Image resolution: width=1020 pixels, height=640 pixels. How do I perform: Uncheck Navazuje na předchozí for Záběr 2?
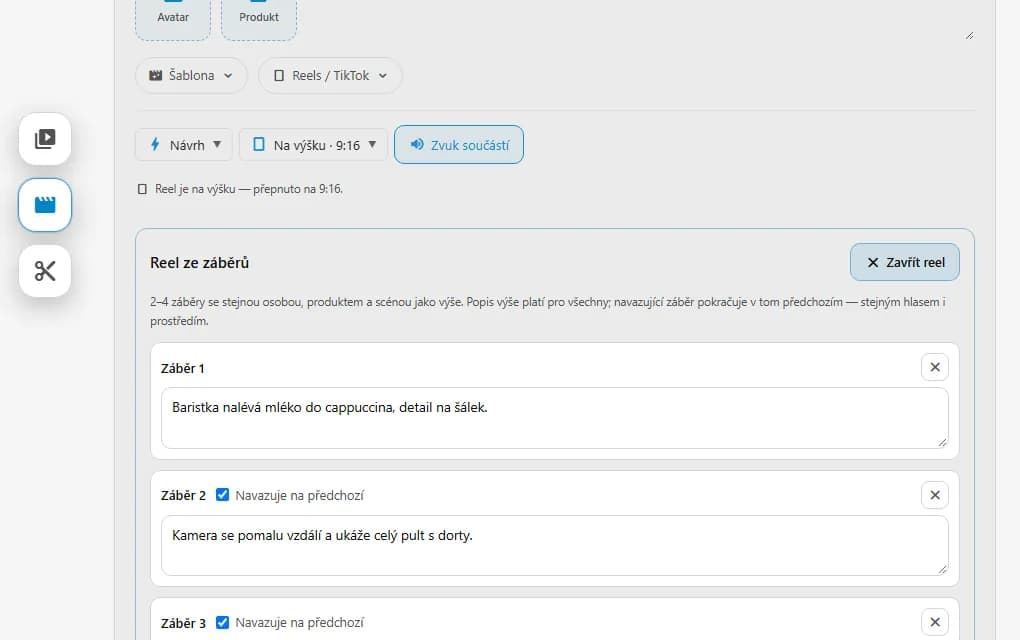coord(222,495)
